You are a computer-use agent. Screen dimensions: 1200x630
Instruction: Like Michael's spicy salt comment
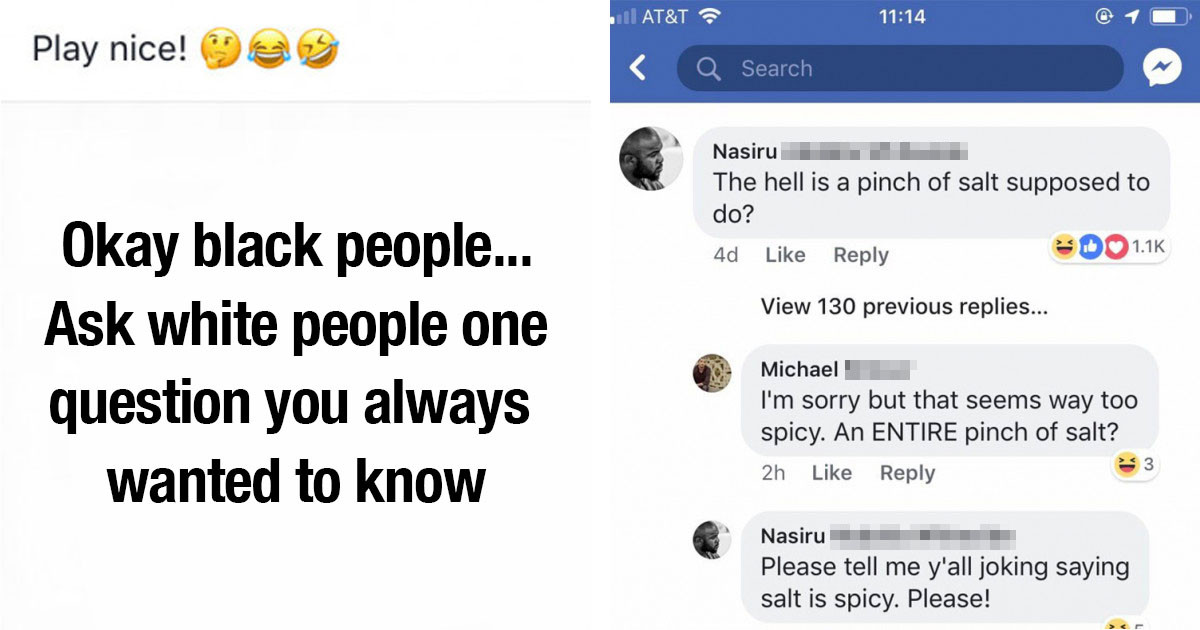click(x=833, y=472)
